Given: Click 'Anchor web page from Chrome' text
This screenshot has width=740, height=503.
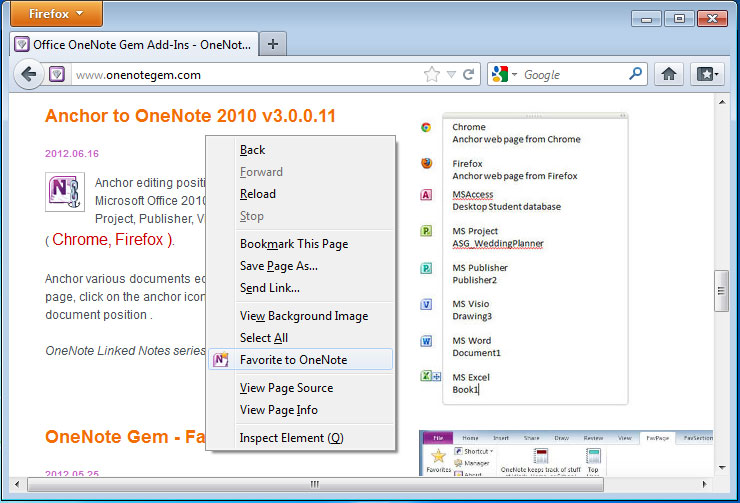Looking at the screenshot, I should click(x=516, y=139).
